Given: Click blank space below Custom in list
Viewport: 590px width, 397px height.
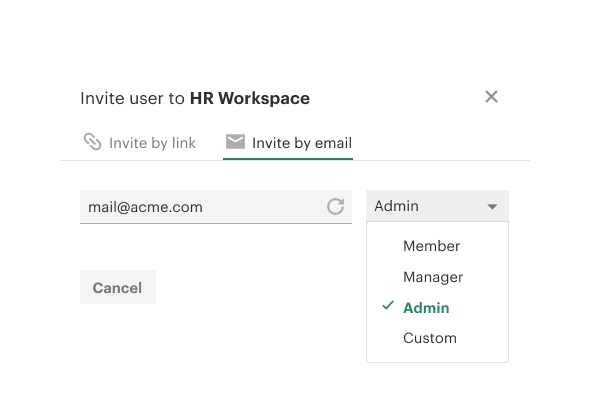Looking at the screenshot, I should coord(437,357).
